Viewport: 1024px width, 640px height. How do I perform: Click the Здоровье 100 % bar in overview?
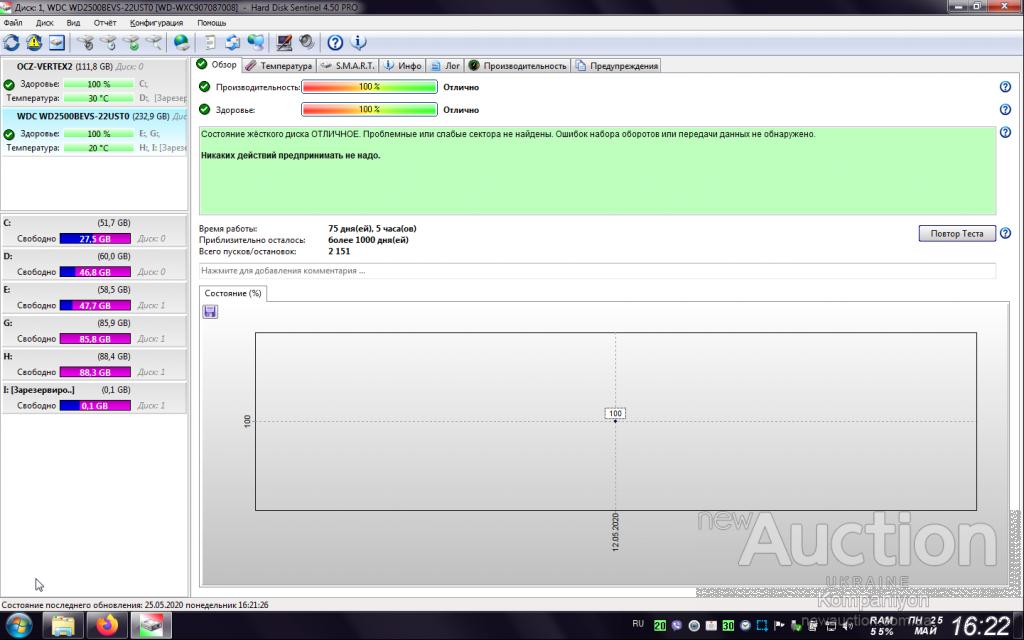coord(369,110)
